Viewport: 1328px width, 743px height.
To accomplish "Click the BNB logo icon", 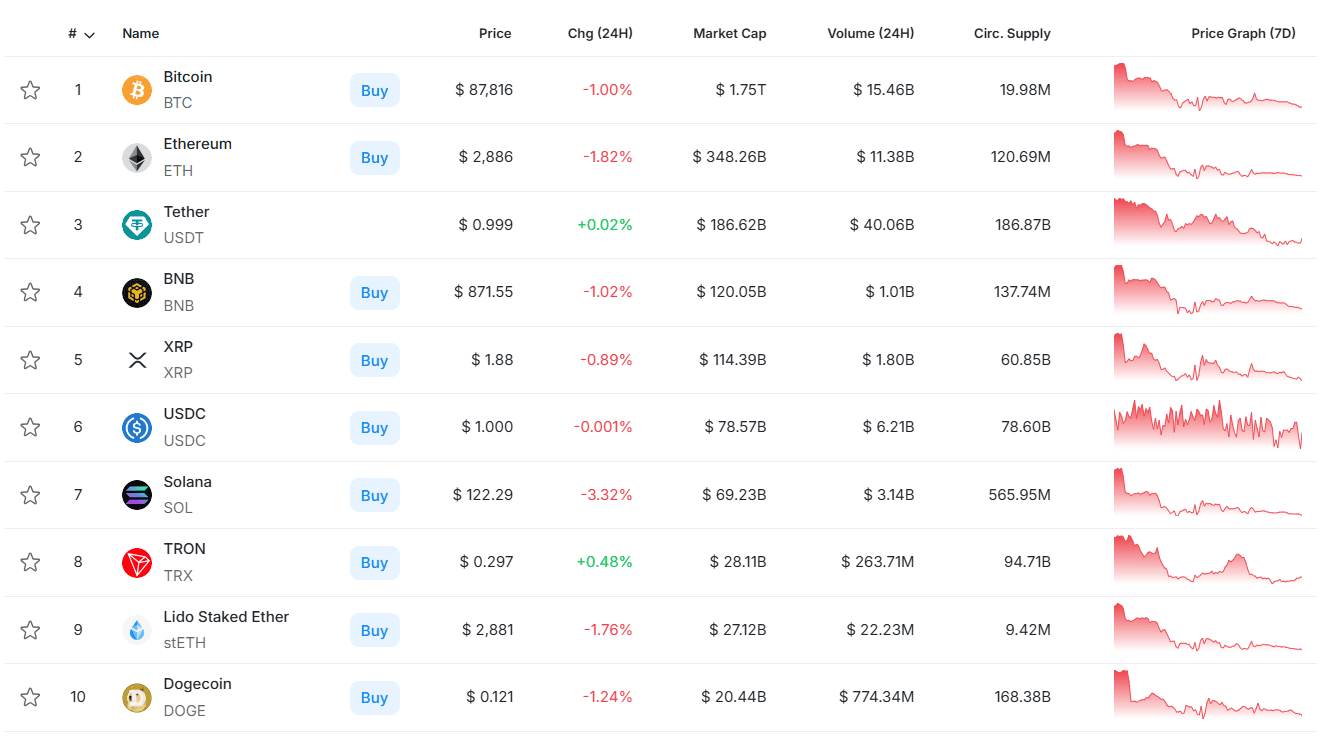I will click(x=137, y=293).
